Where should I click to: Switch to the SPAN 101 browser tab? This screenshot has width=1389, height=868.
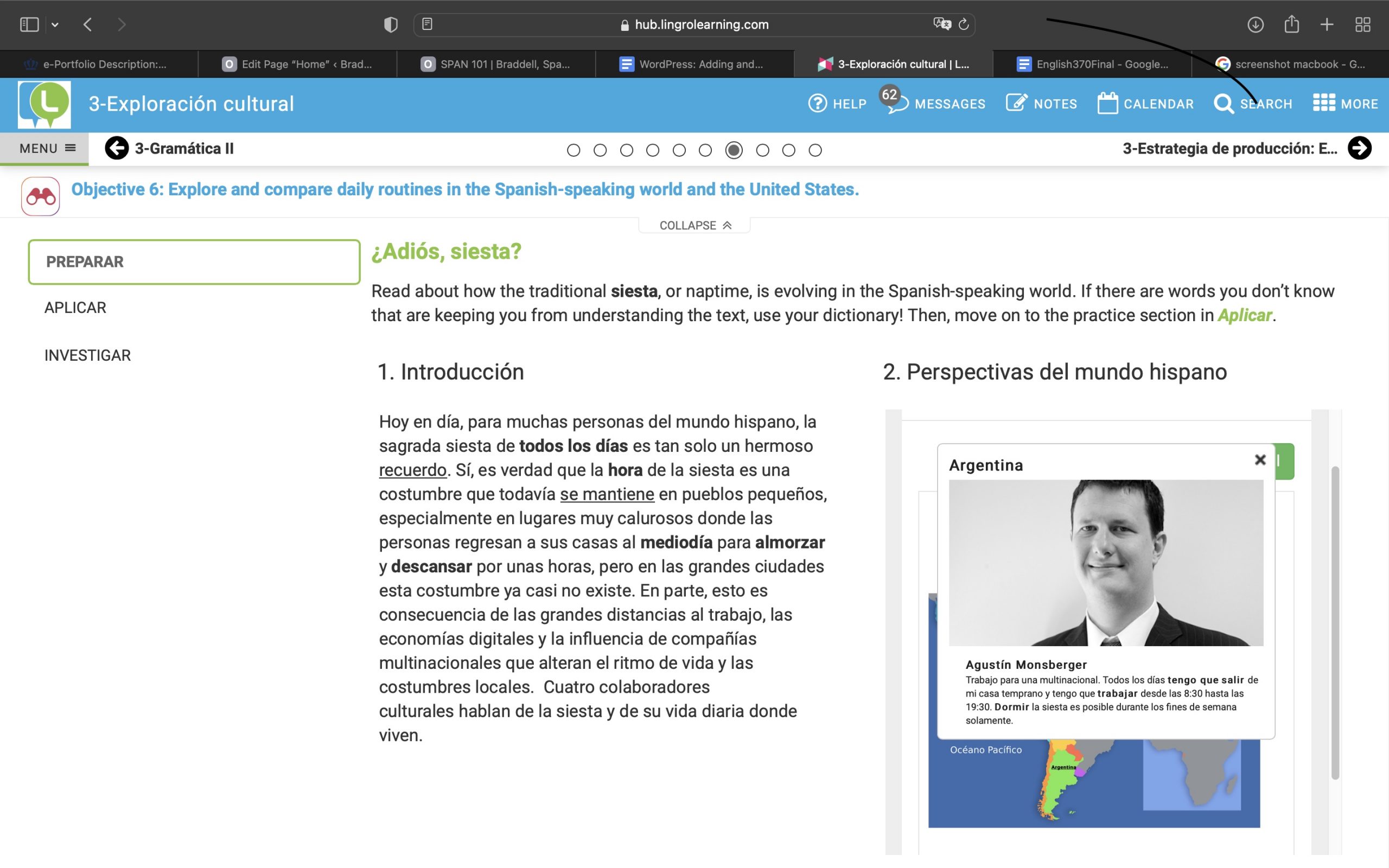[x=496, y=63]
